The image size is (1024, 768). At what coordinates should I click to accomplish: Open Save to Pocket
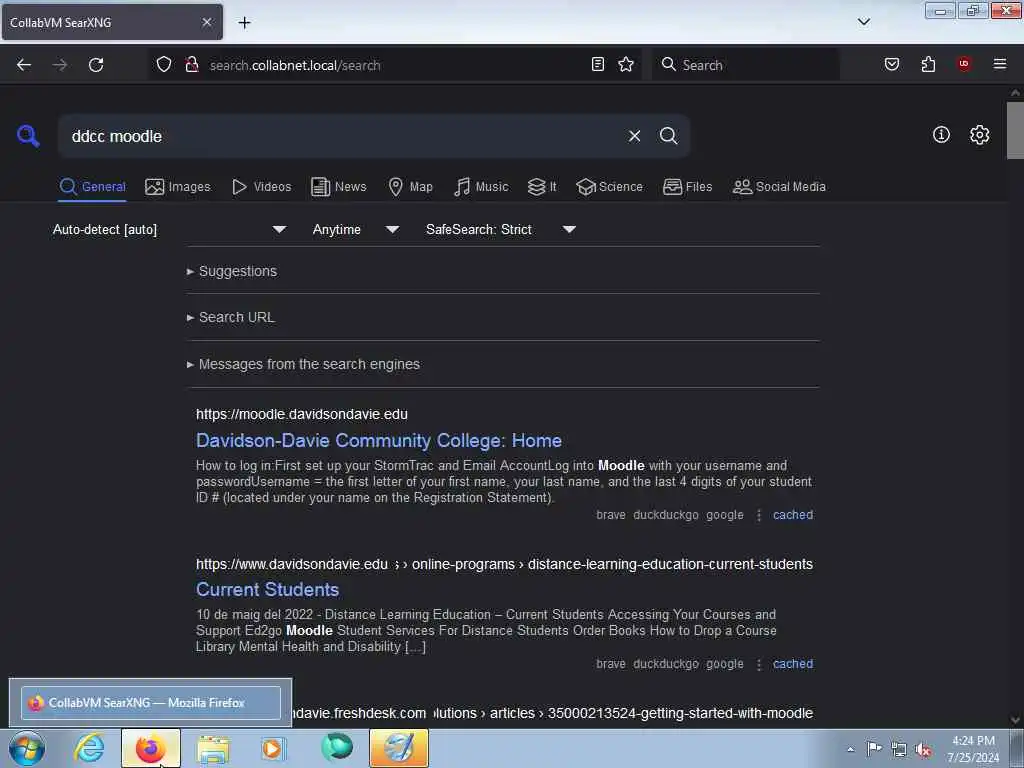point(891,64)
